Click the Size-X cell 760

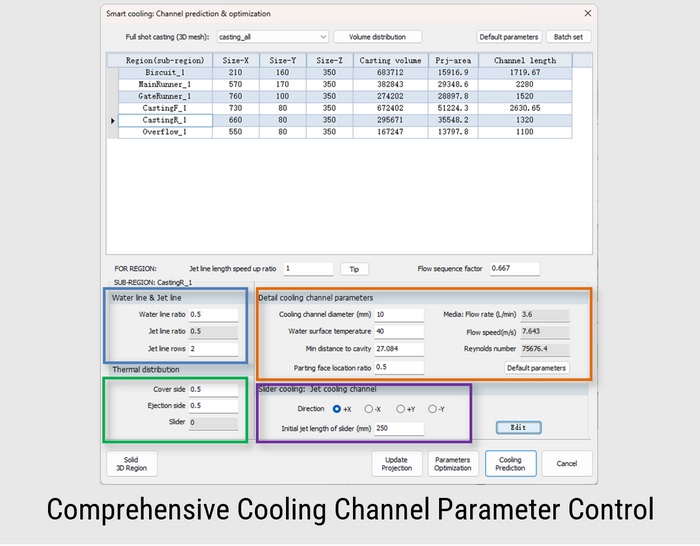point(236,96)
